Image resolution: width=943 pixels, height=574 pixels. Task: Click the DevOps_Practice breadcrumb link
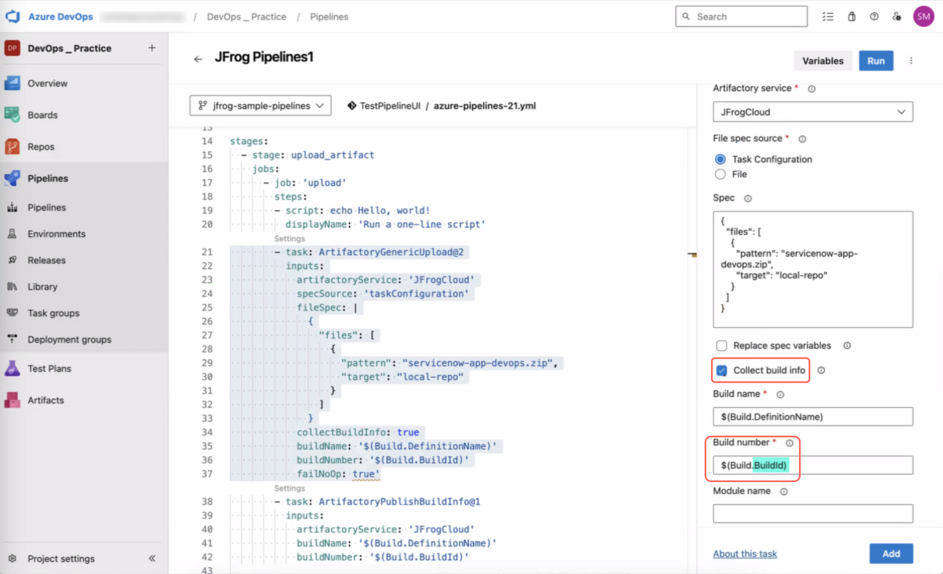(247, 17)
